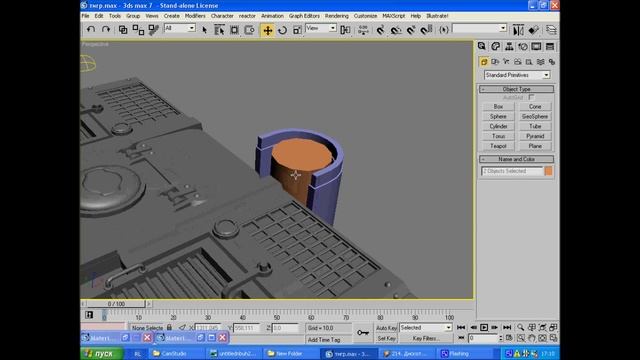Open the Rendering menu
The width and height of the screenshot is (640, 360).
[337, 16]
